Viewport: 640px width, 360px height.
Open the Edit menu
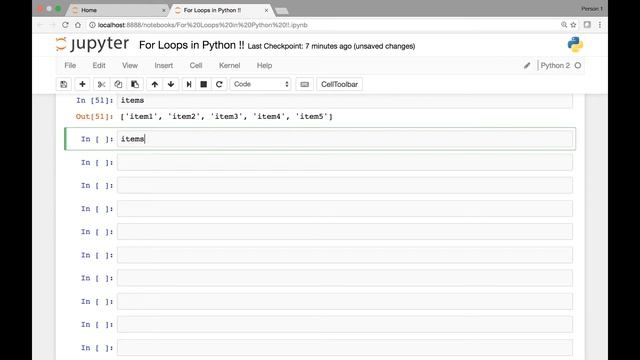click(x=99, y=65)
